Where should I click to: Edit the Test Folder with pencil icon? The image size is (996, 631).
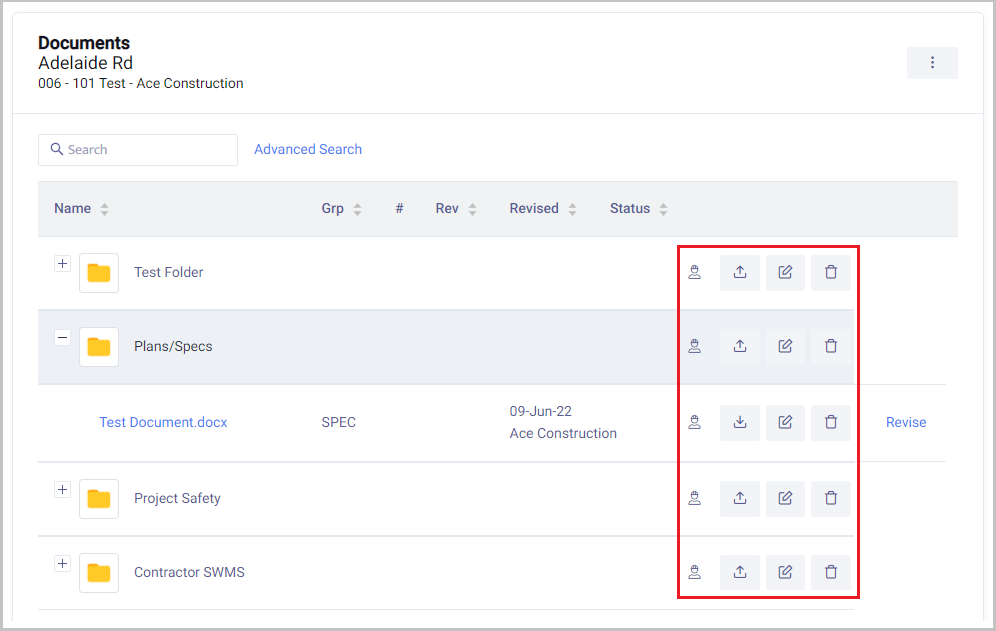(785, 272)
